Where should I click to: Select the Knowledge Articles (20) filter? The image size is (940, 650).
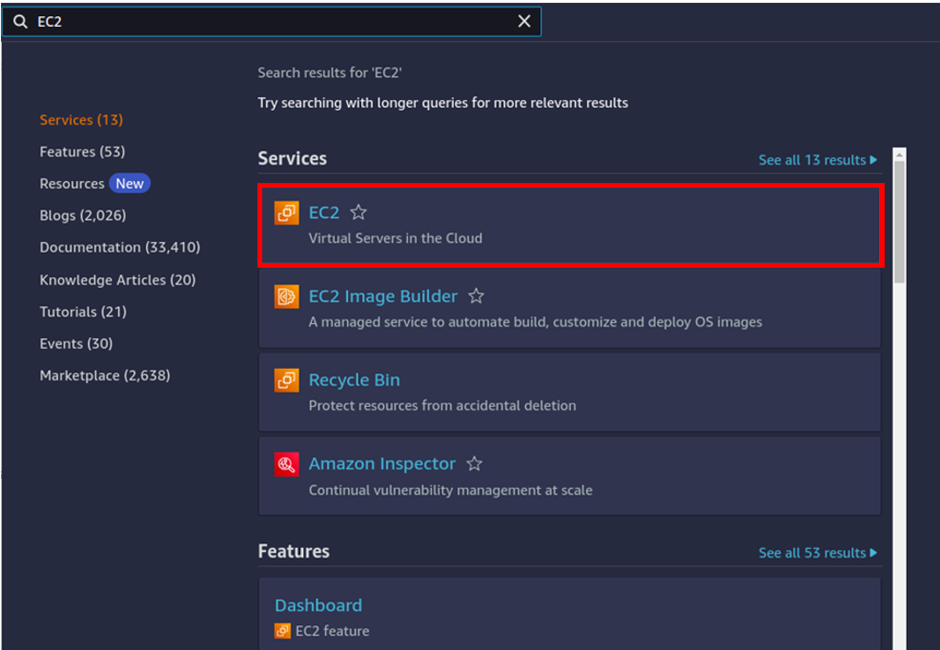118,280
